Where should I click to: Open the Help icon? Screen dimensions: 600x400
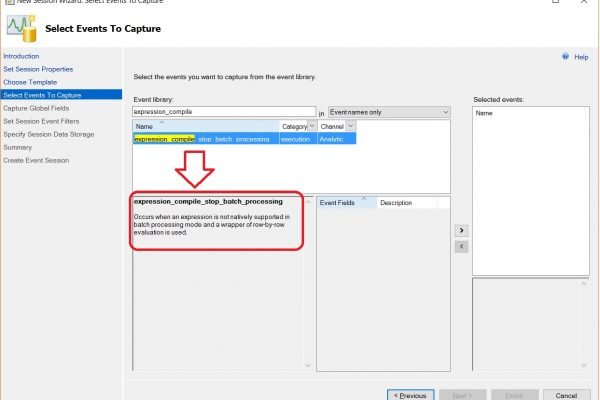tap(565, 57)
